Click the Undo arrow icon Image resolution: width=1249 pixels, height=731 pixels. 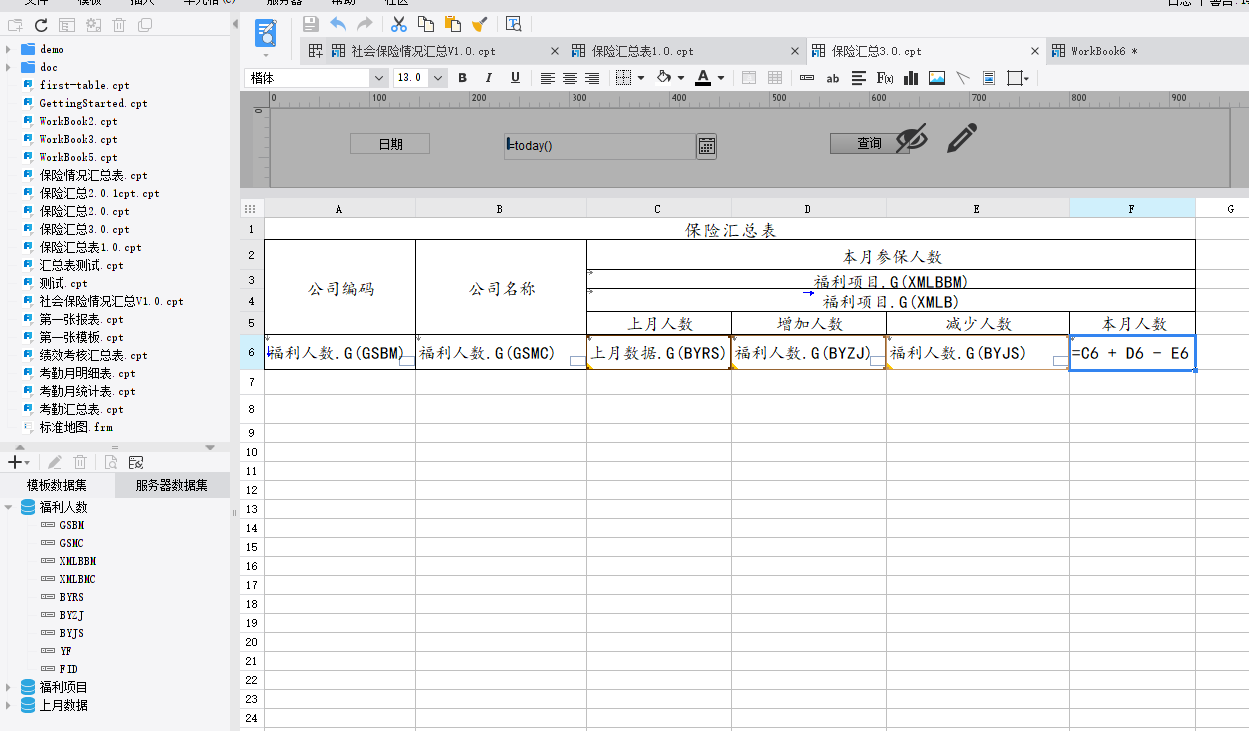point(337,23)
